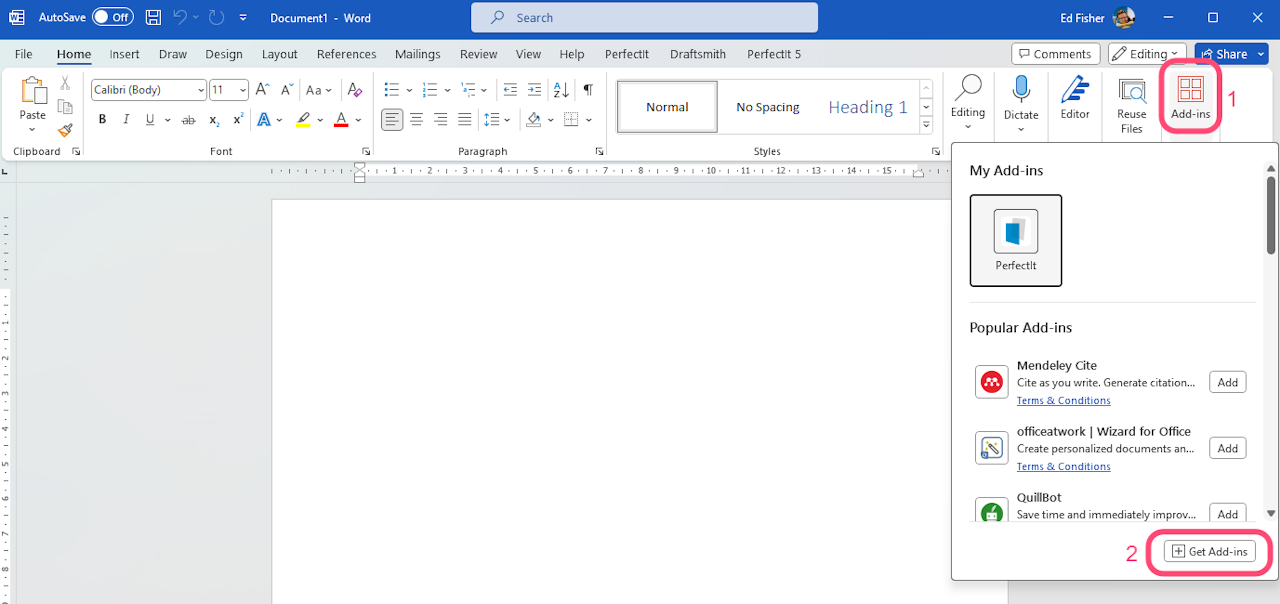1280x604 pixels.
Task: Open the Editing mode dropdown
Action: [1147, 54]
